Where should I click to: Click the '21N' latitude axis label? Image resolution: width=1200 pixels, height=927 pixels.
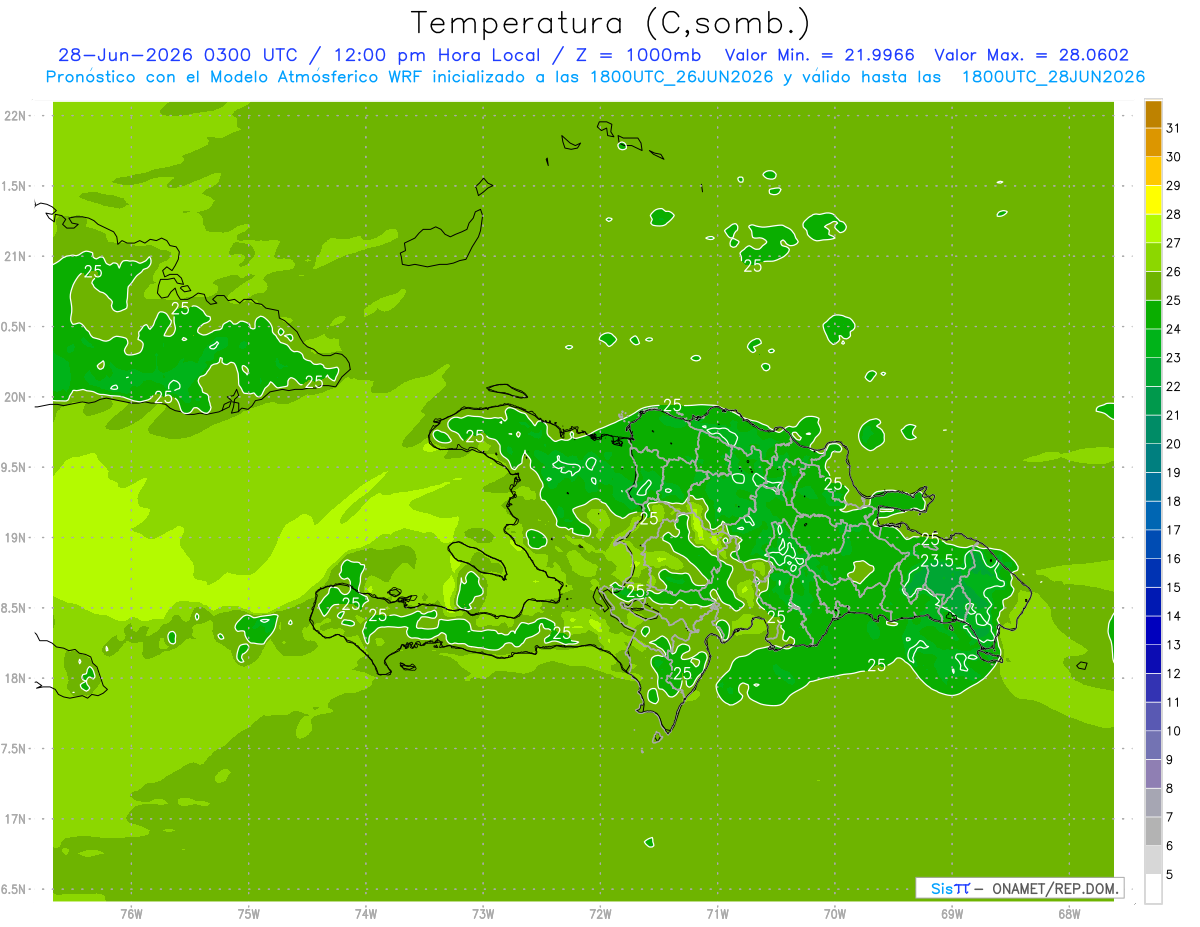coord(15,257)
